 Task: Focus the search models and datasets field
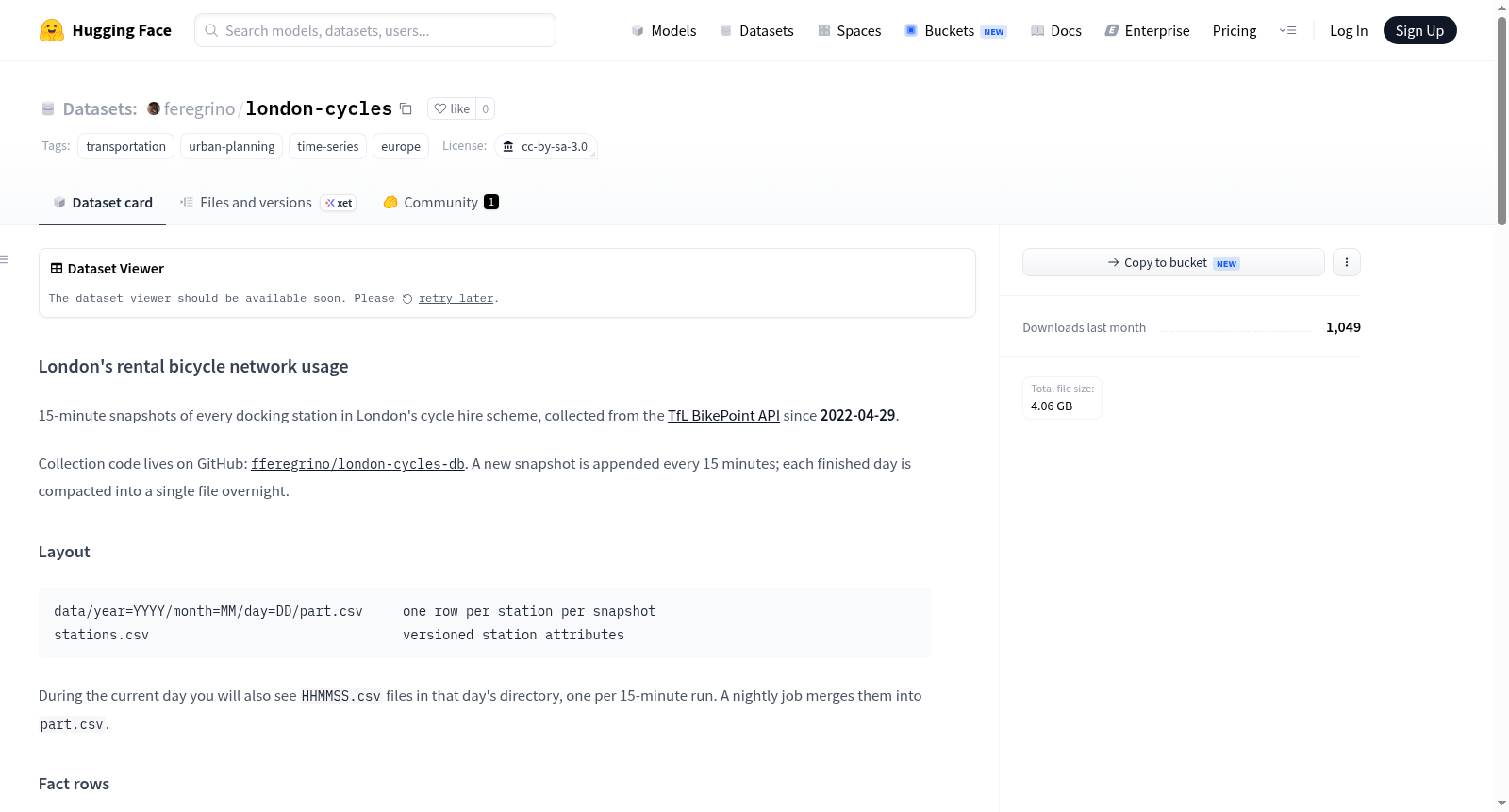pos(375,30)
